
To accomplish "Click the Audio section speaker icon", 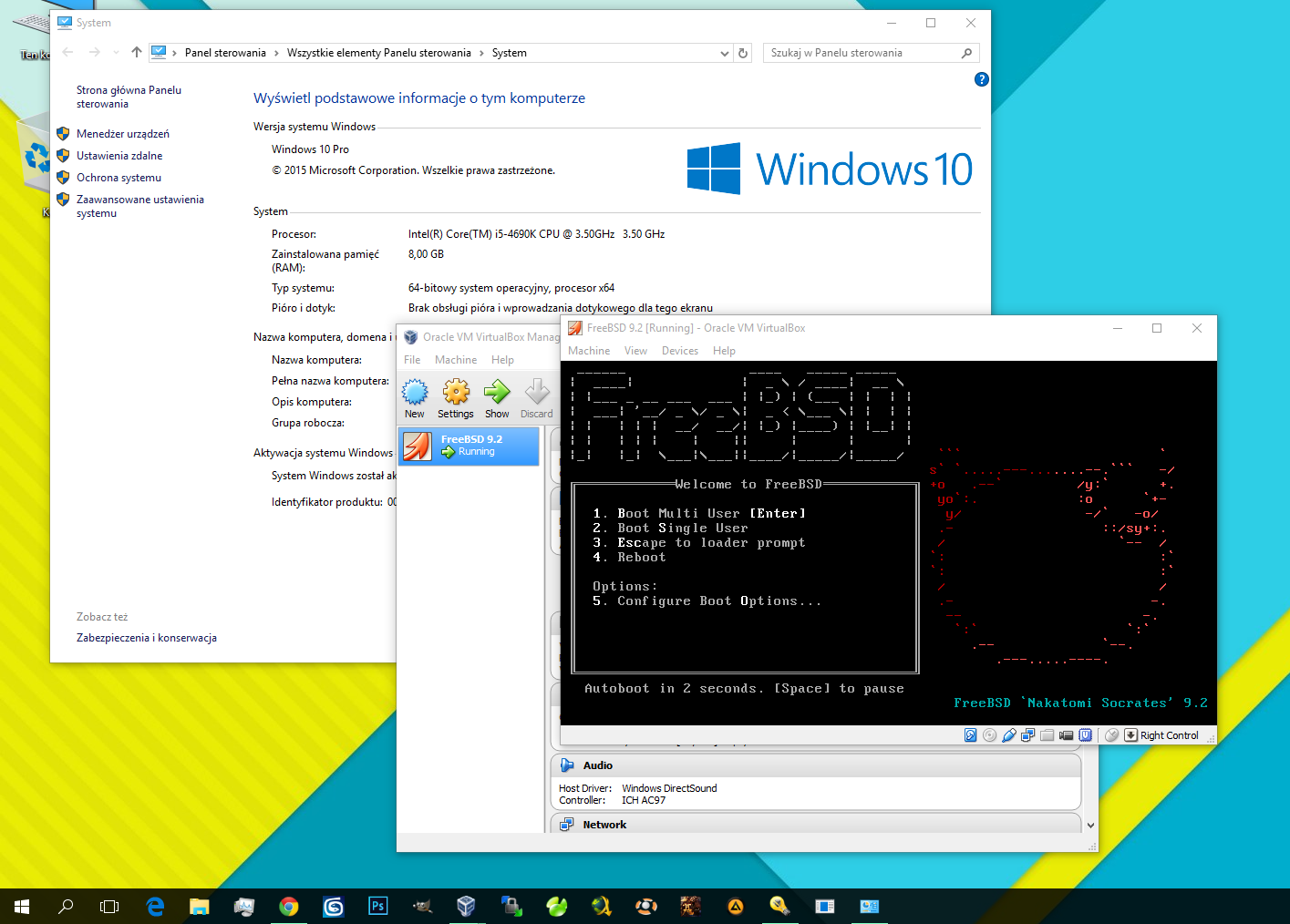I will pos(567,765).
